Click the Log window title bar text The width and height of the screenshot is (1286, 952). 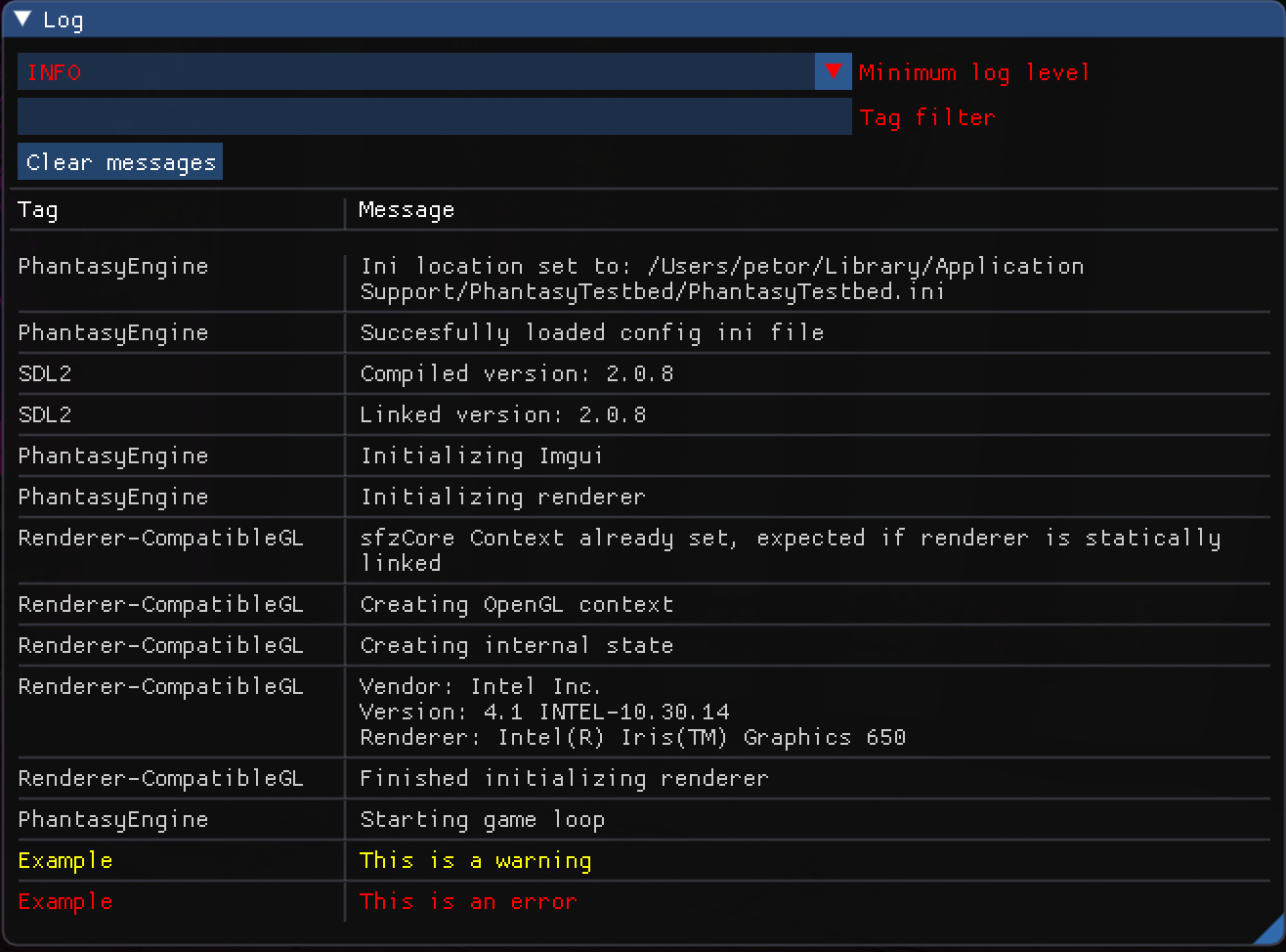64,21
